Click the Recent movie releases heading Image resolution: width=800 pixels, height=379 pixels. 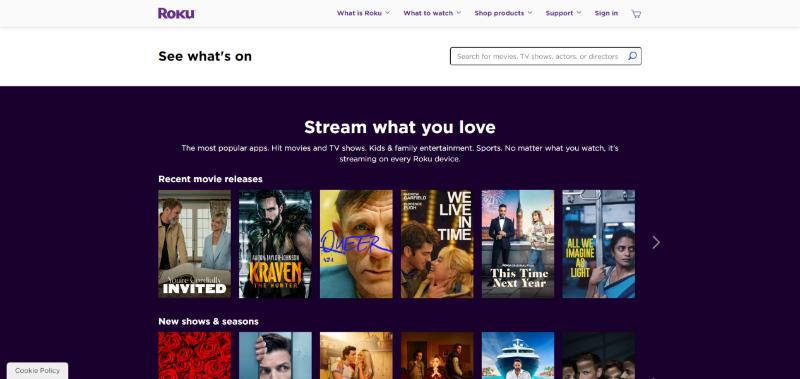210,179
